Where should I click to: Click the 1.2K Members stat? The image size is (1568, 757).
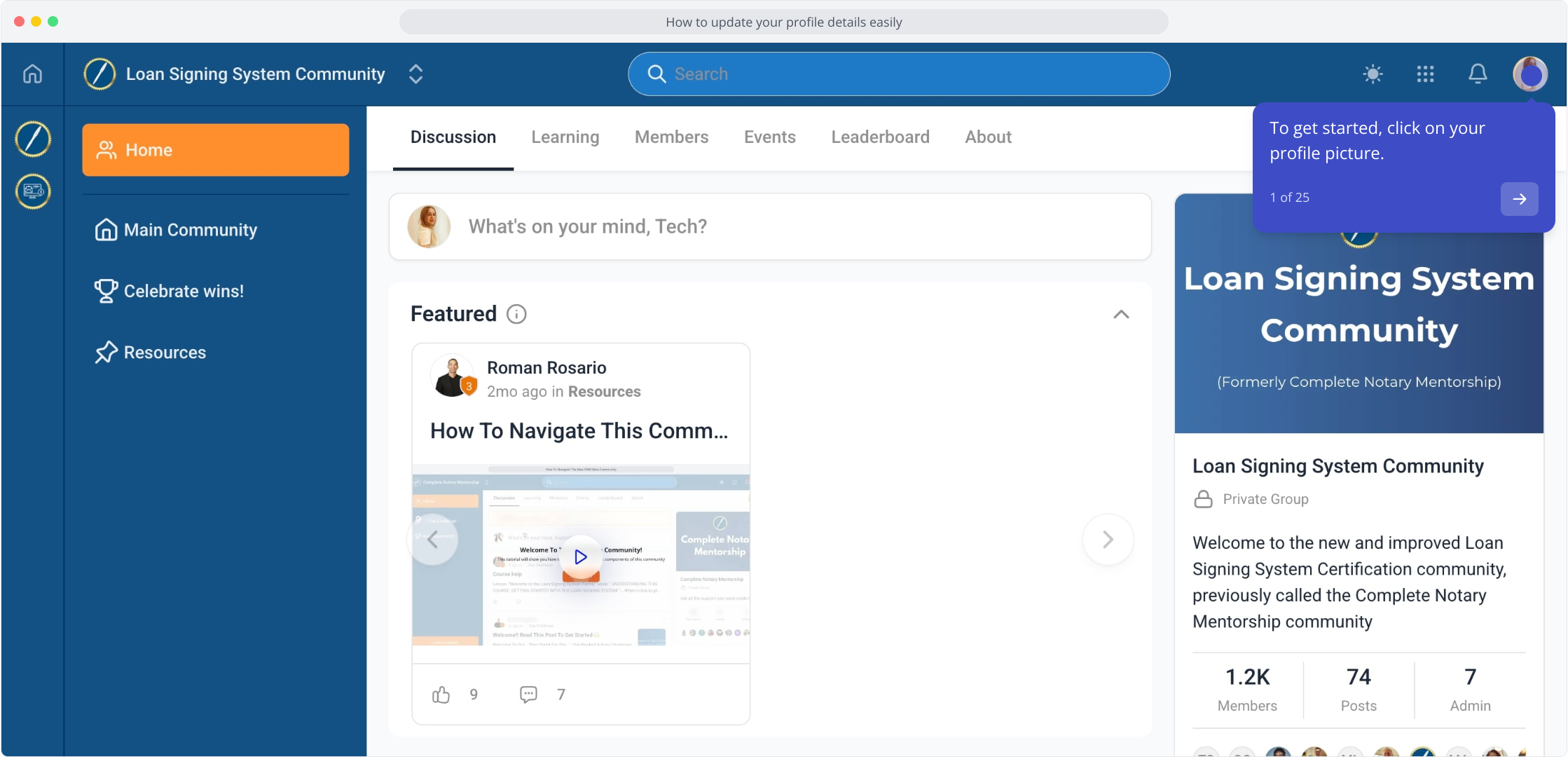pyautogui.click(x=1247, y=690)
